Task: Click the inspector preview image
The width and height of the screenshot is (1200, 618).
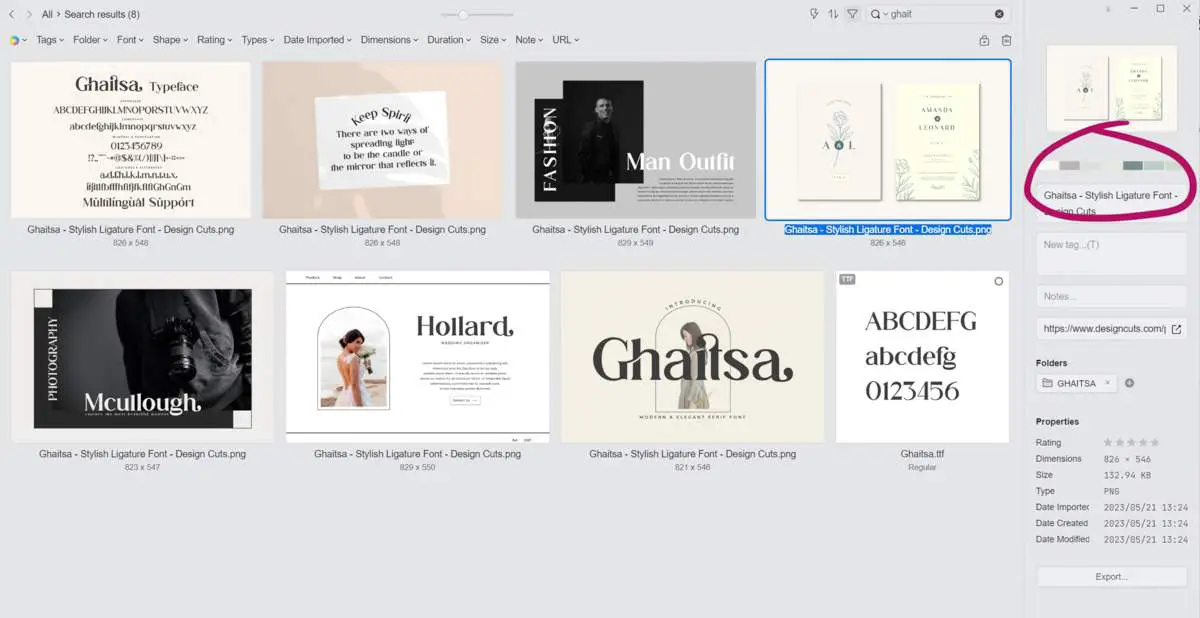Action: pyautogui.click(x=1111, y=88)
